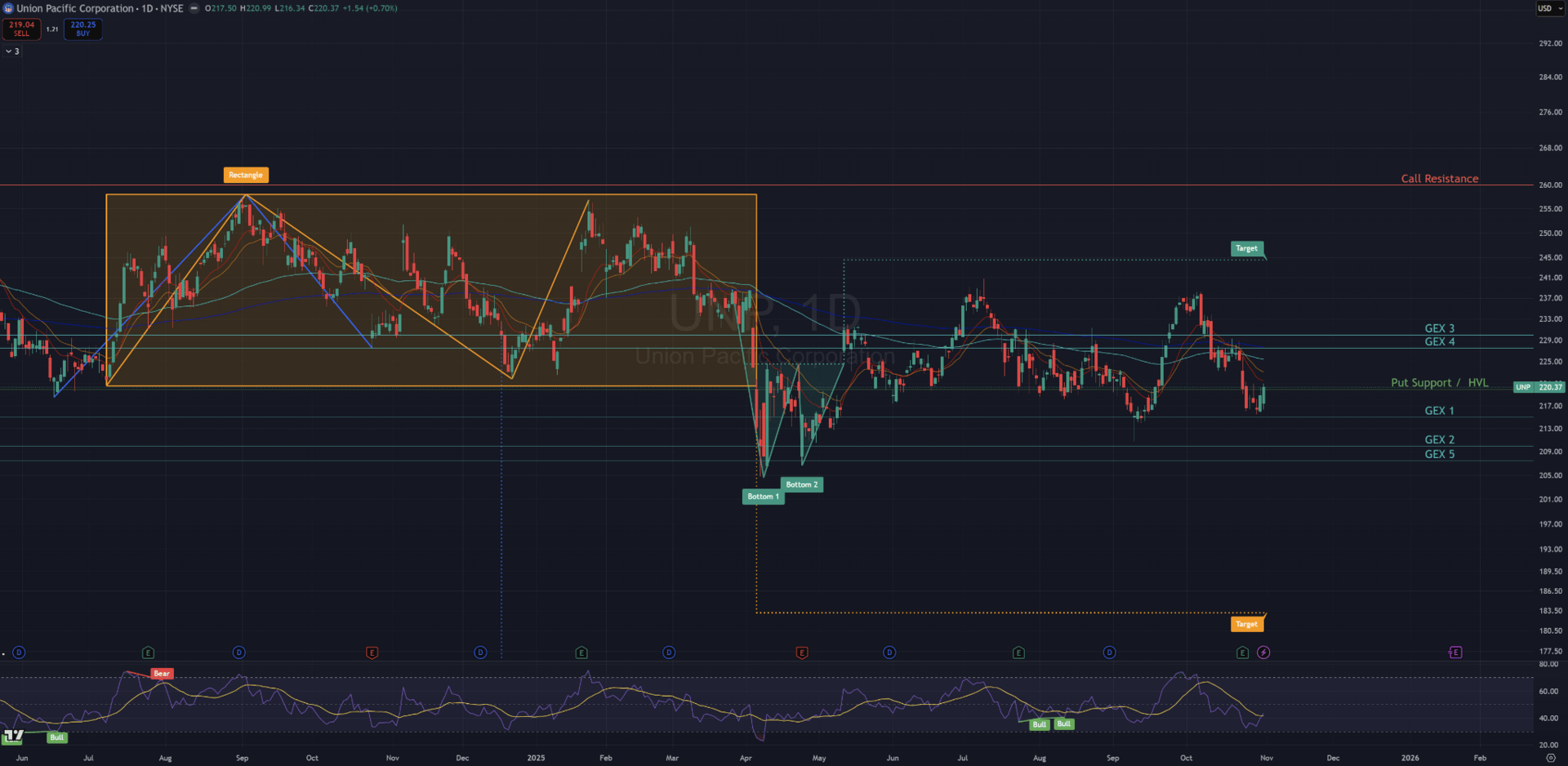Open the green earnings marker for July 2024
The image size is (1568, 766).
click(x=148, y=652)
